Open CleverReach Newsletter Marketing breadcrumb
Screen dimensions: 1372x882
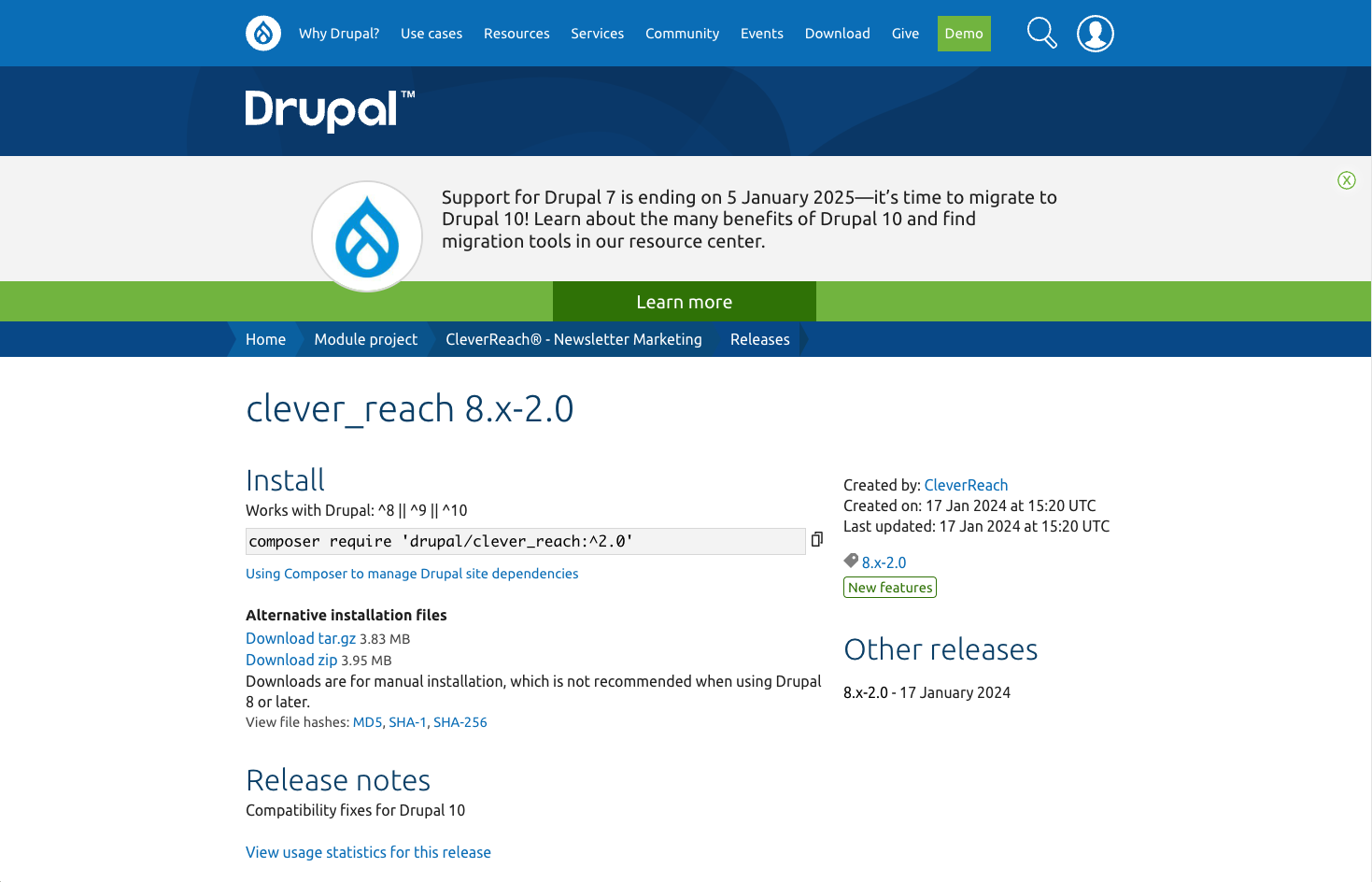pyautogui.click(x=573, y=339)
